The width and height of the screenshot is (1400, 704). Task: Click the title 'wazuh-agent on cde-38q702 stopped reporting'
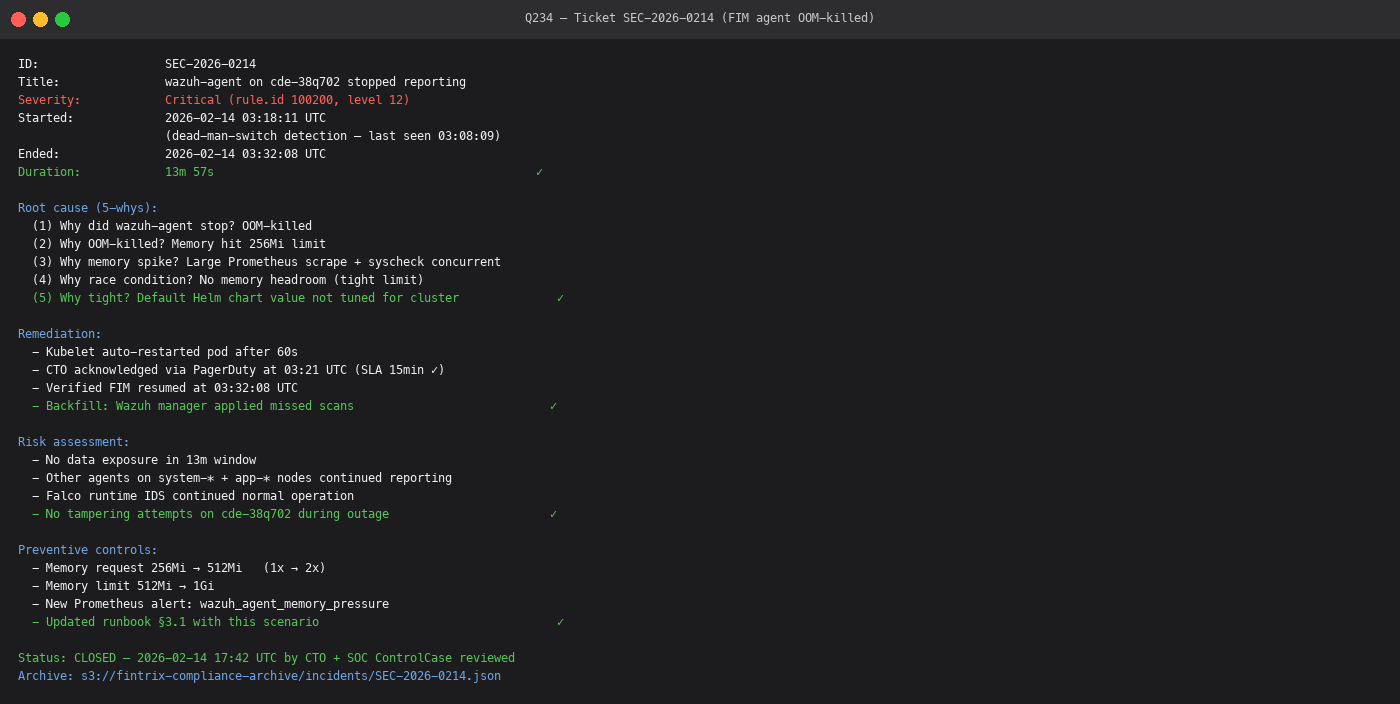pos(315,82)
